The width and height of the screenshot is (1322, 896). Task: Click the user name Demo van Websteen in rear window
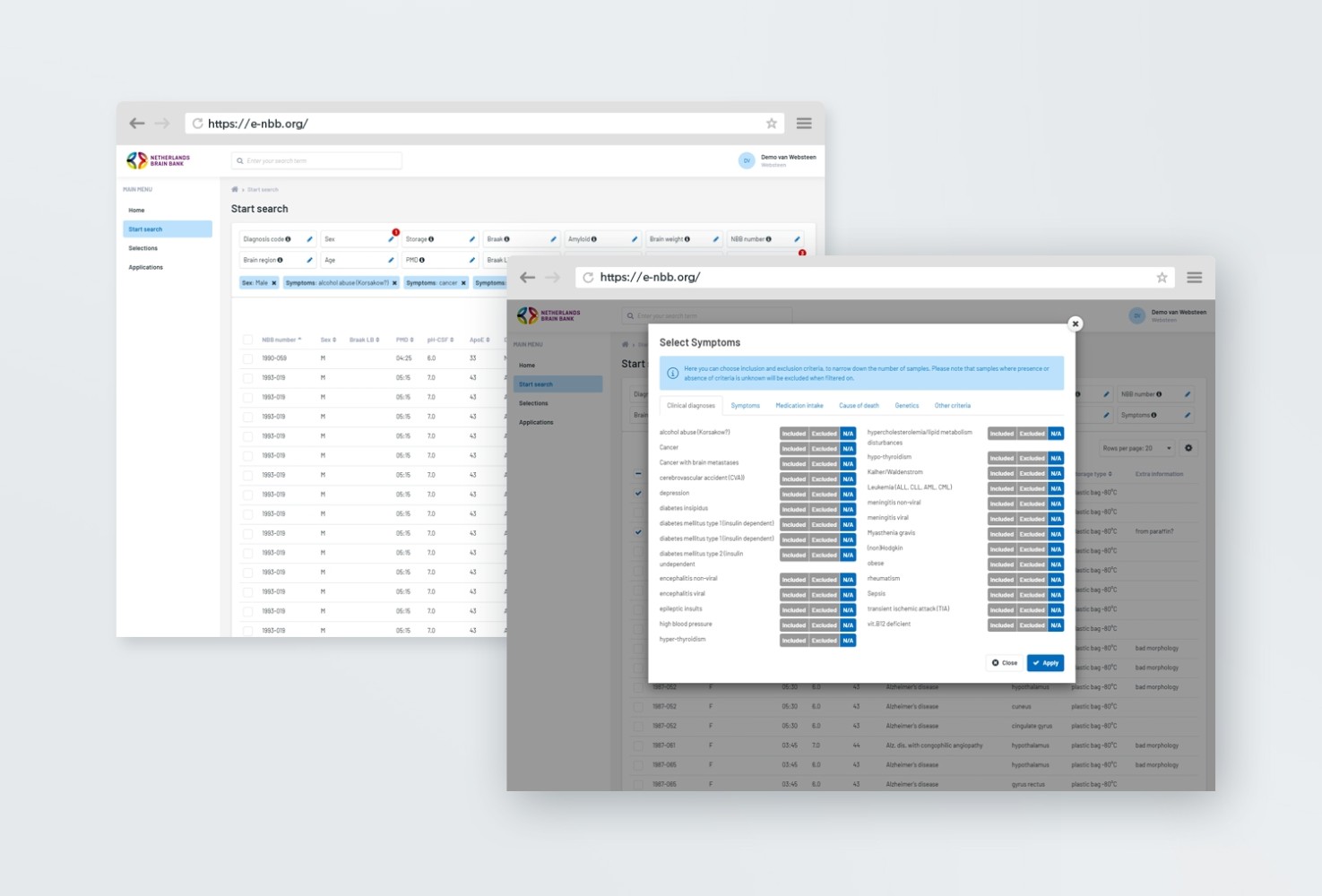pos(789,157)
